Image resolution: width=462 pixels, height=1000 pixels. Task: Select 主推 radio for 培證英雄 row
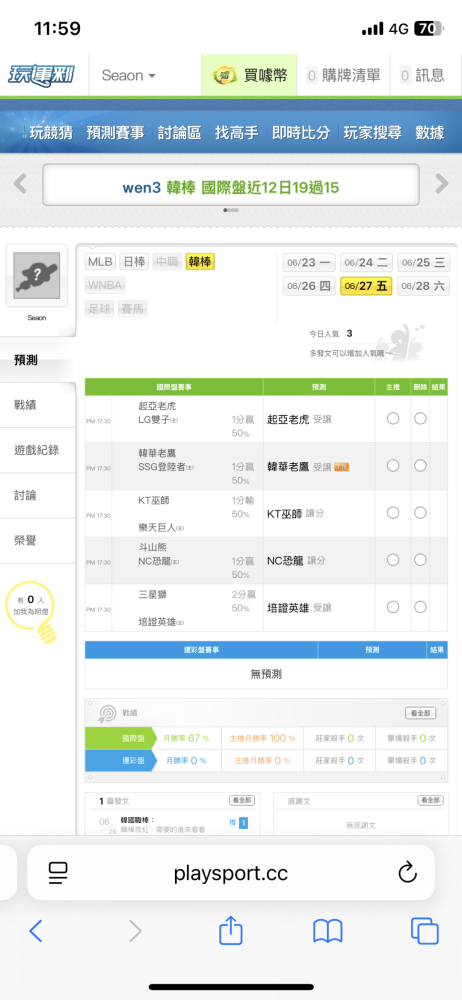tap(393, 607)
